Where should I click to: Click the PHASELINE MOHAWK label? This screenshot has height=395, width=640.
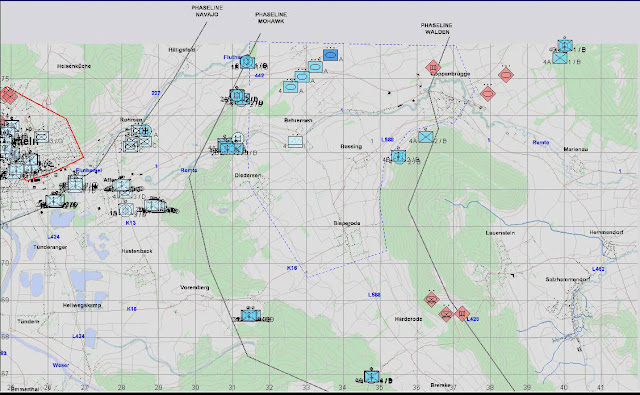click(x=271, y=18)
